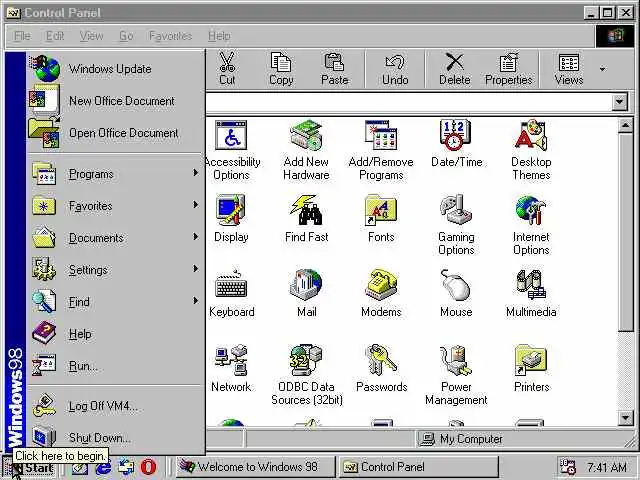Click the Properties toolbar button
Screen dimensions: 640x480
(x=508, y=69)
